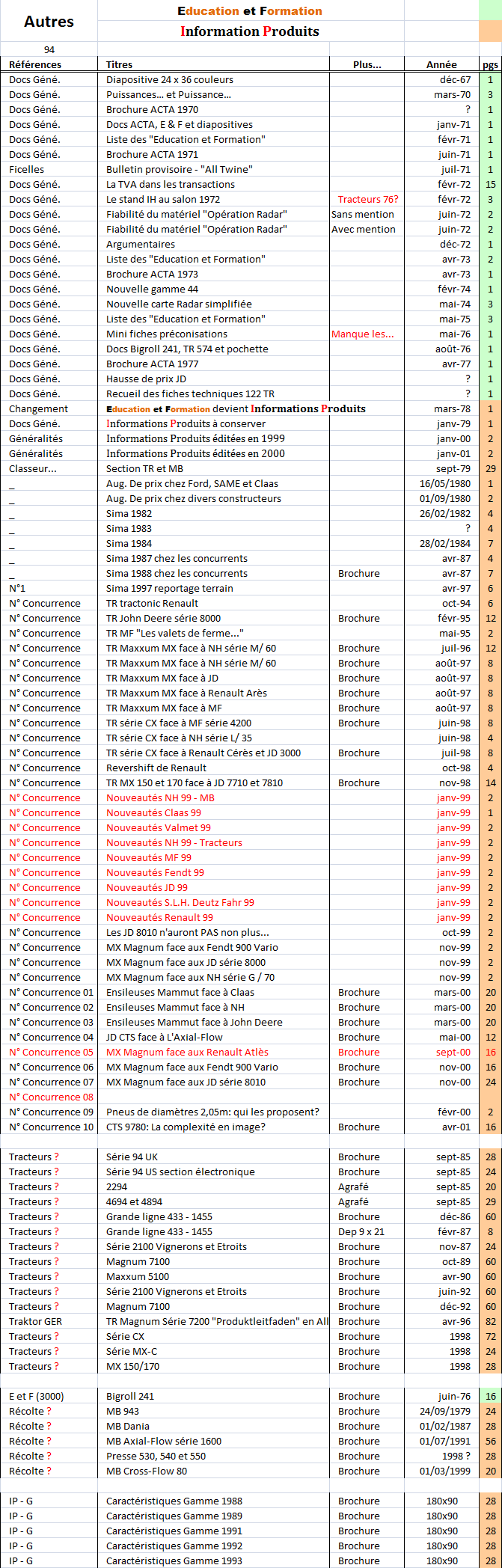Select 'Série 94 UK' title

tap(132, 1157)
